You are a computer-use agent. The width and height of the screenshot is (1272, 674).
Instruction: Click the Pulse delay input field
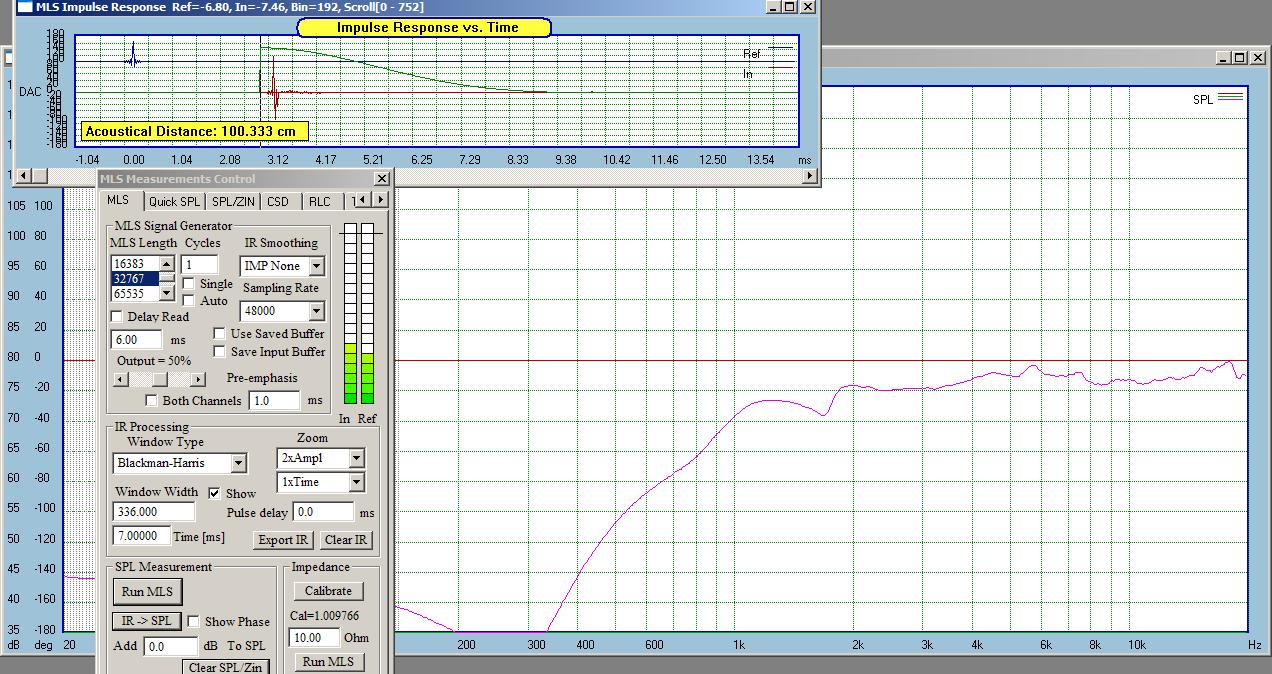click(x=324, y=511)
